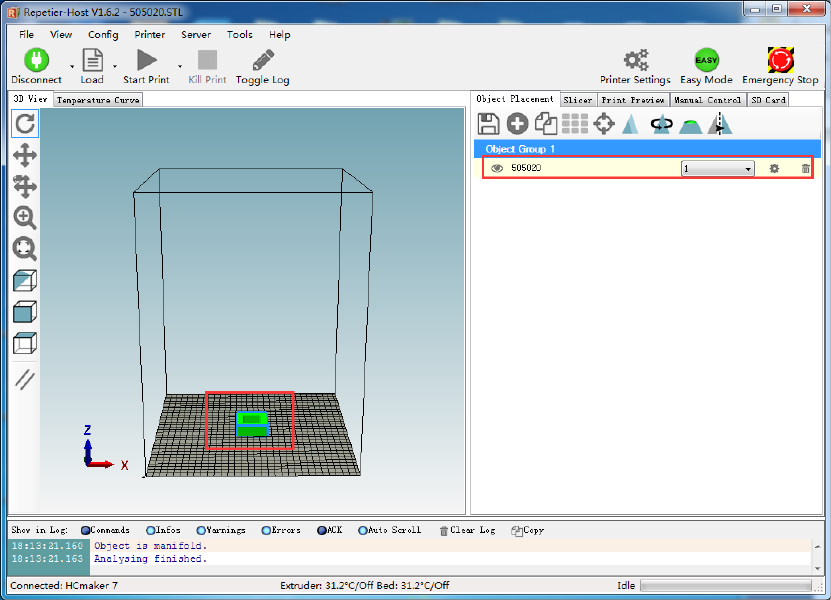
Task: Open the Server menu
Action: click(196, 34)
